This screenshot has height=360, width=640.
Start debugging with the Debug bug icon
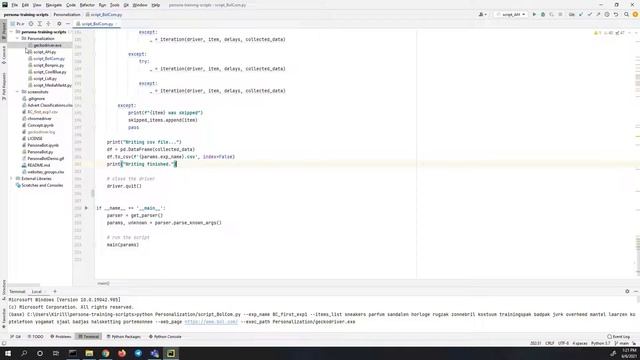(x=543, y=14)
